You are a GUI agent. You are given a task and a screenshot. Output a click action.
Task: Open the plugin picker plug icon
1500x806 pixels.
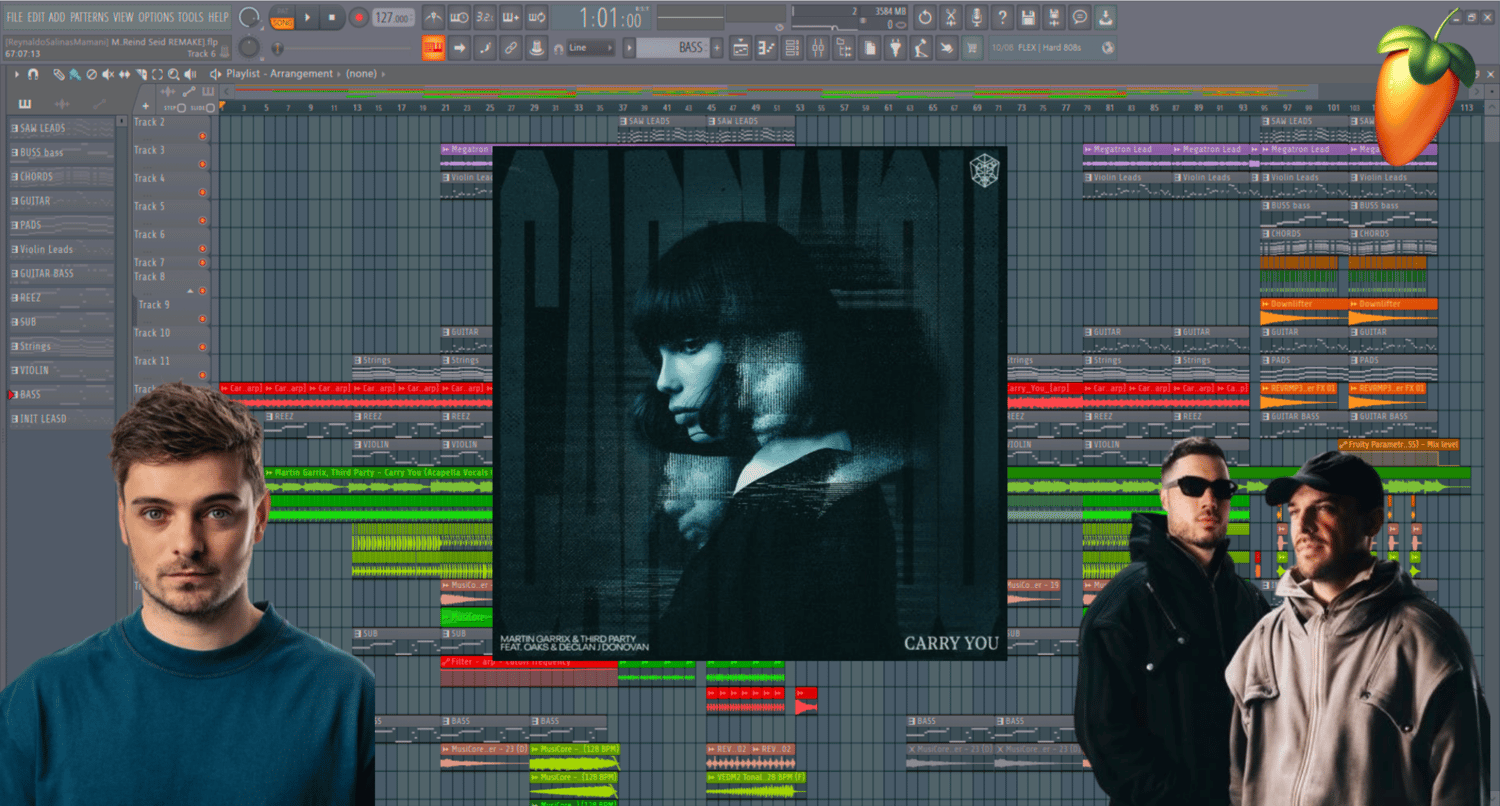tap(896, 47)
